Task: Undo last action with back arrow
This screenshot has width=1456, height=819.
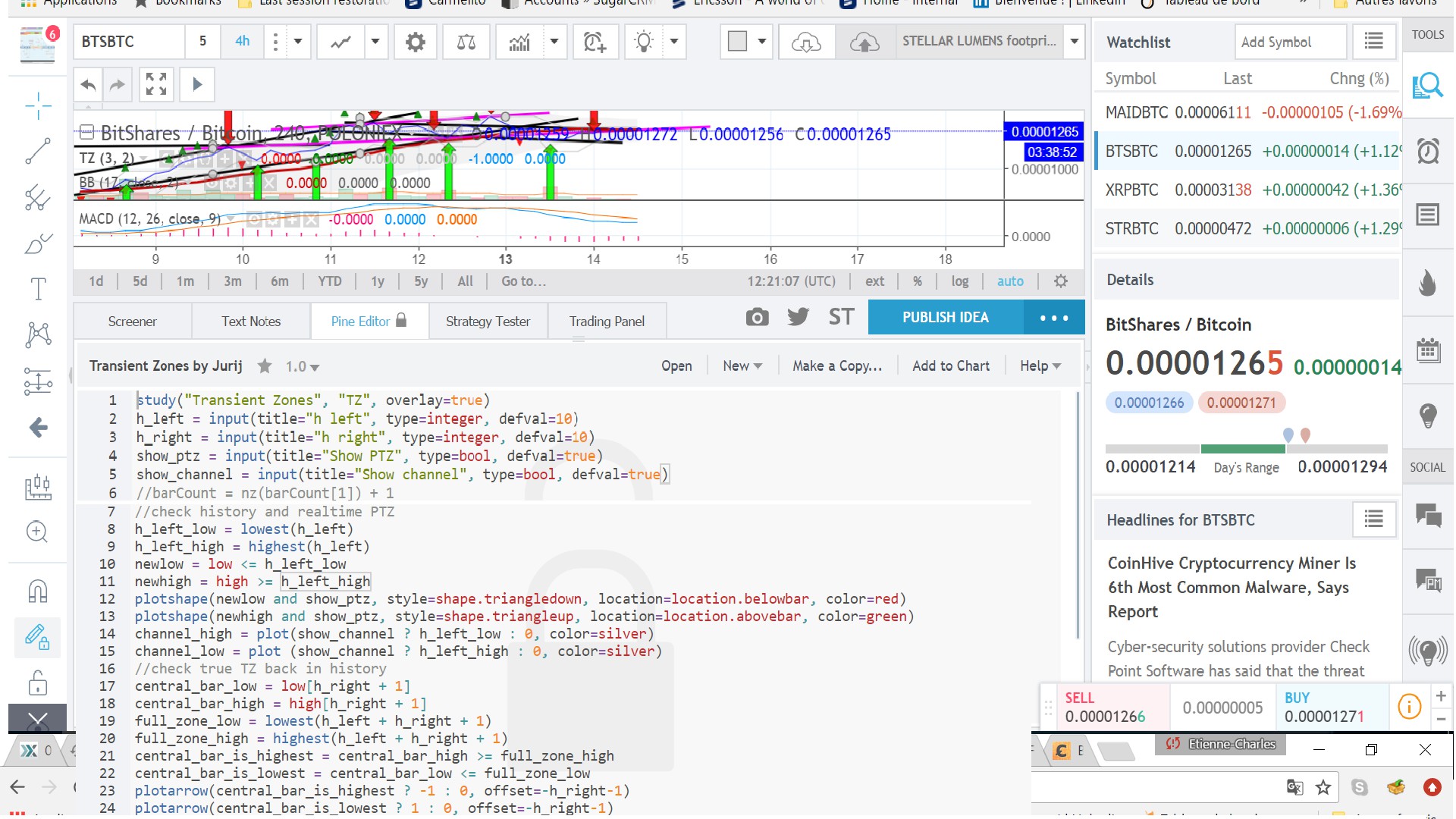Action: pos(89,84)
